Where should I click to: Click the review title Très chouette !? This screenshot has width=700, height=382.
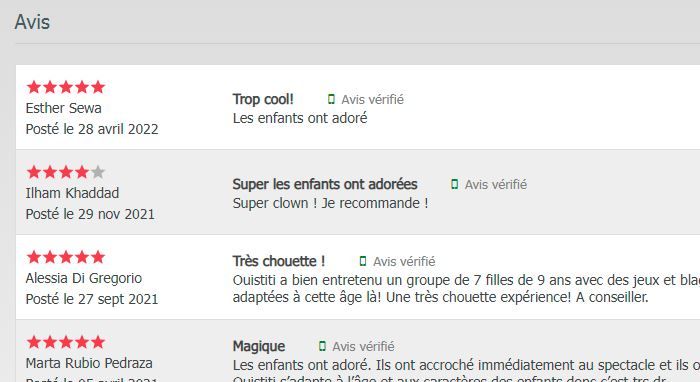click(x=279, y=261)
